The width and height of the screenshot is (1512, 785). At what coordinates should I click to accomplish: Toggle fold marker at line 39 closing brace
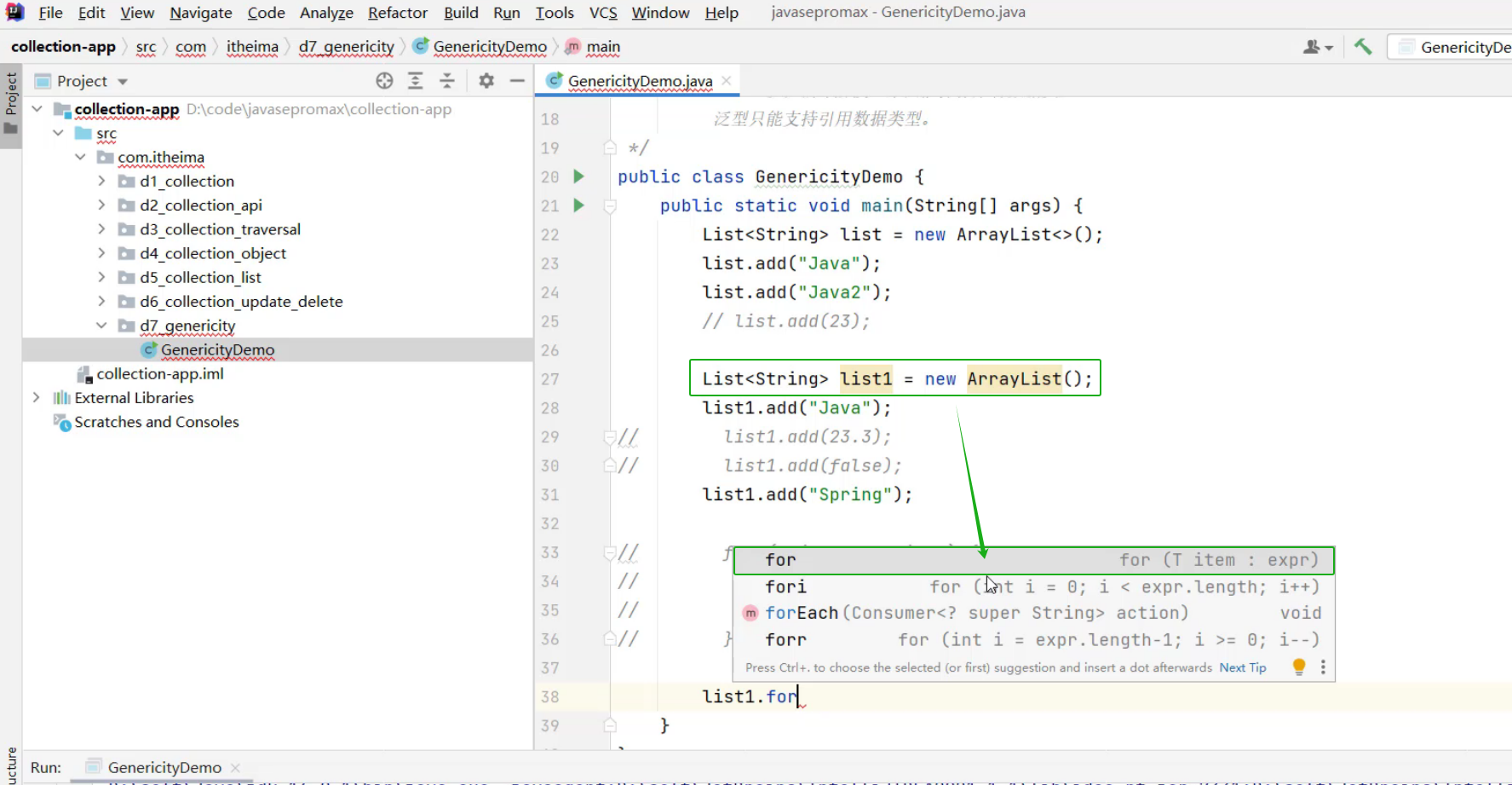(610, 725)
